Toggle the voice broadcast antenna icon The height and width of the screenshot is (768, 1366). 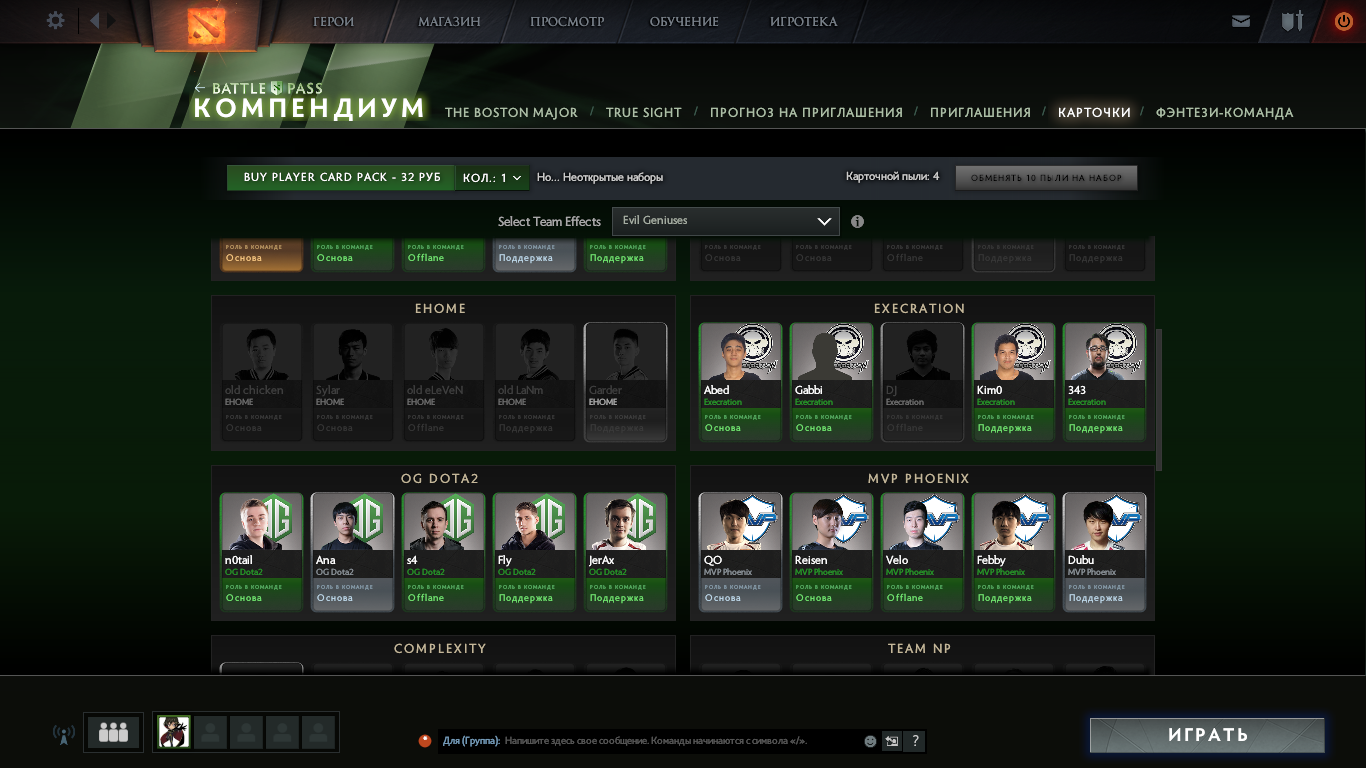tap(63, 734)
